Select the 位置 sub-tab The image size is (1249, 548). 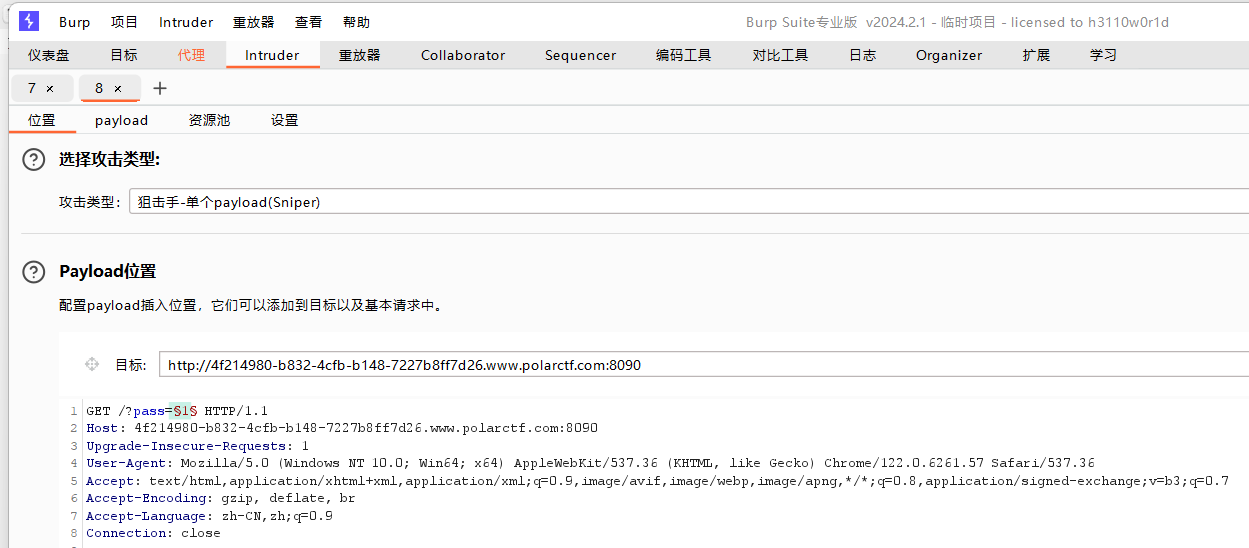click(42, 120)
